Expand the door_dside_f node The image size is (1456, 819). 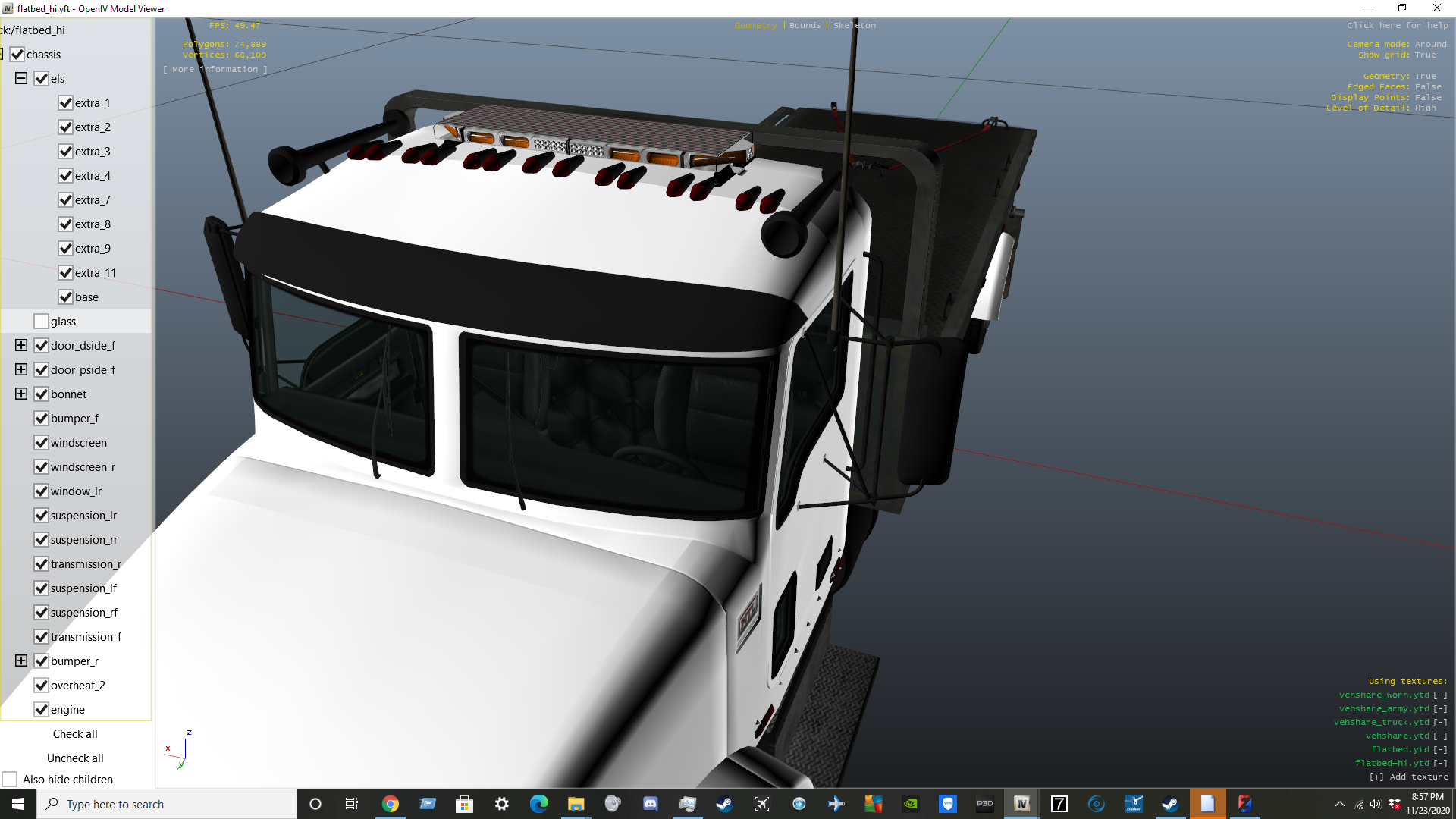coord(21,346)
